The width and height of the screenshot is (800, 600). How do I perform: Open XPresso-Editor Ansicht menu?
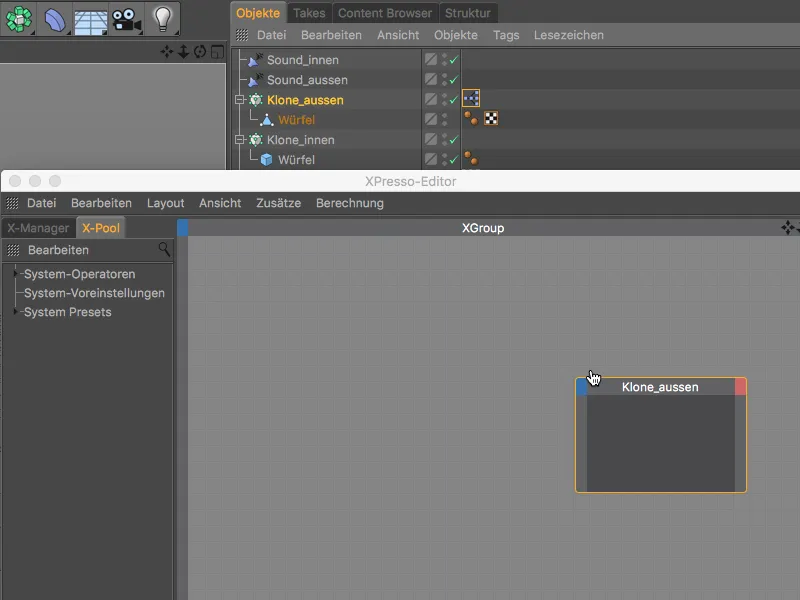coord(220,203)
